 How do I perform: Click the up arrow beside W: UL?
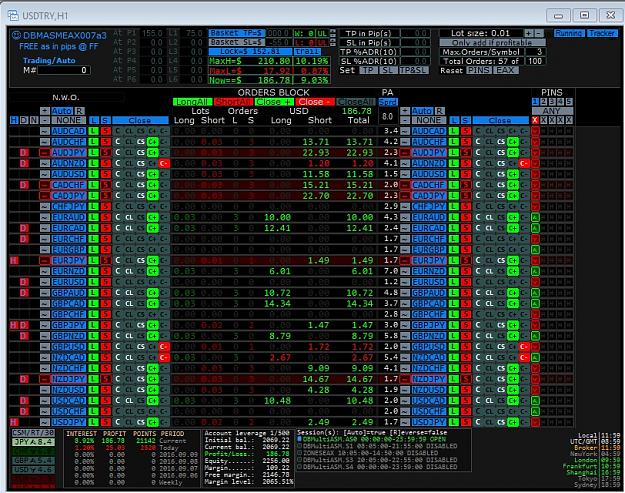pyautogui.click(x=333, y=31)
